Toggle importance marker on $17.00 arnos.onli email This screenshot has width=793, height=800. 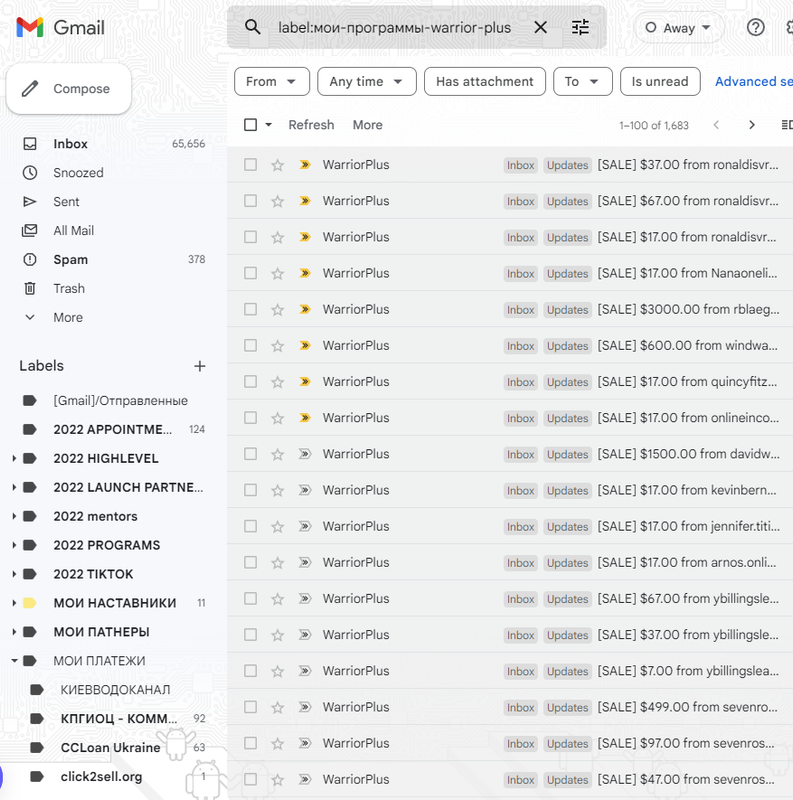pyautogui.click(x=305, y=563)
